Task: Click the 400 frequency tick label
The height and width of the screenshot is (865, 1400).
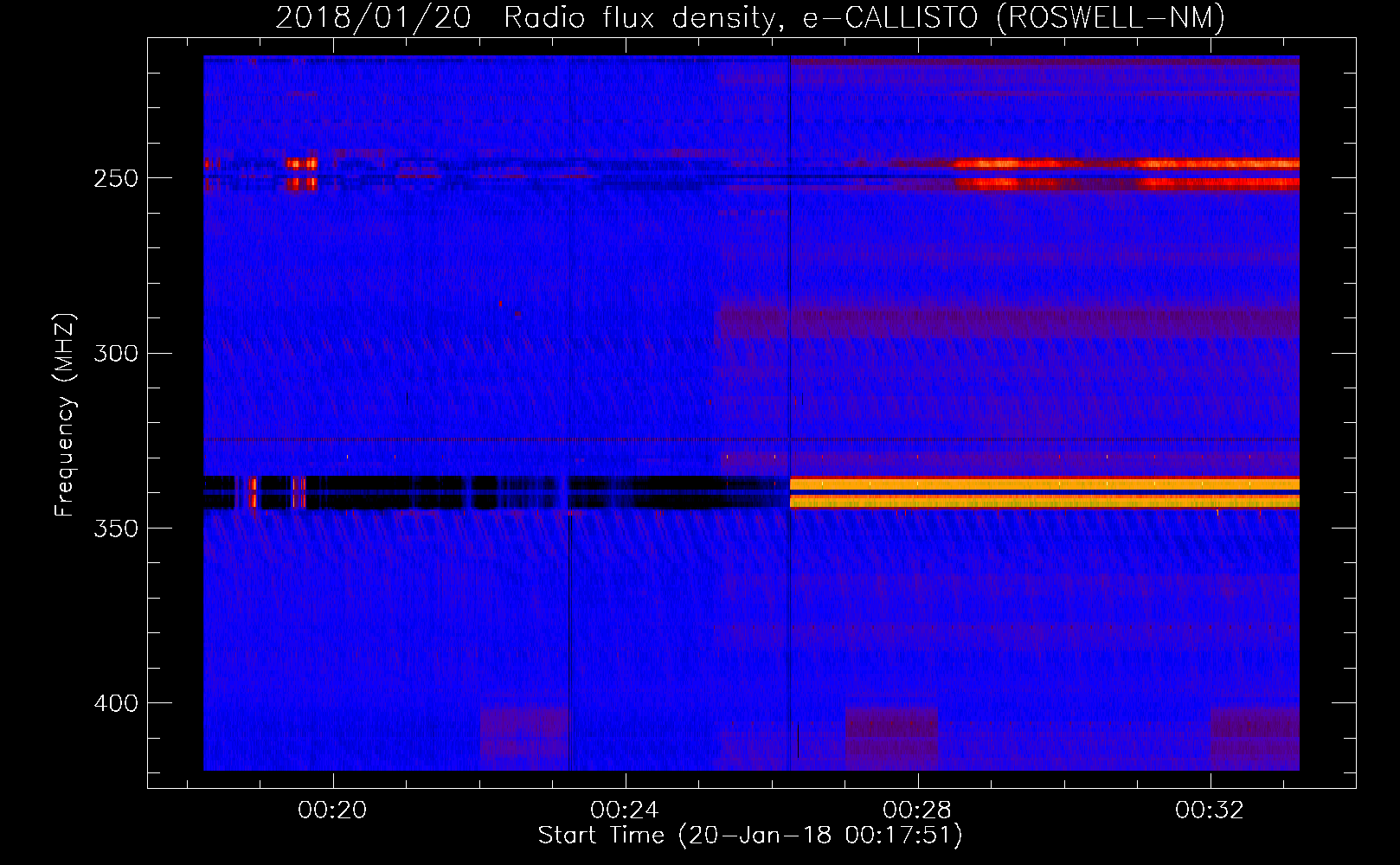Action: (x=116, y=703)
